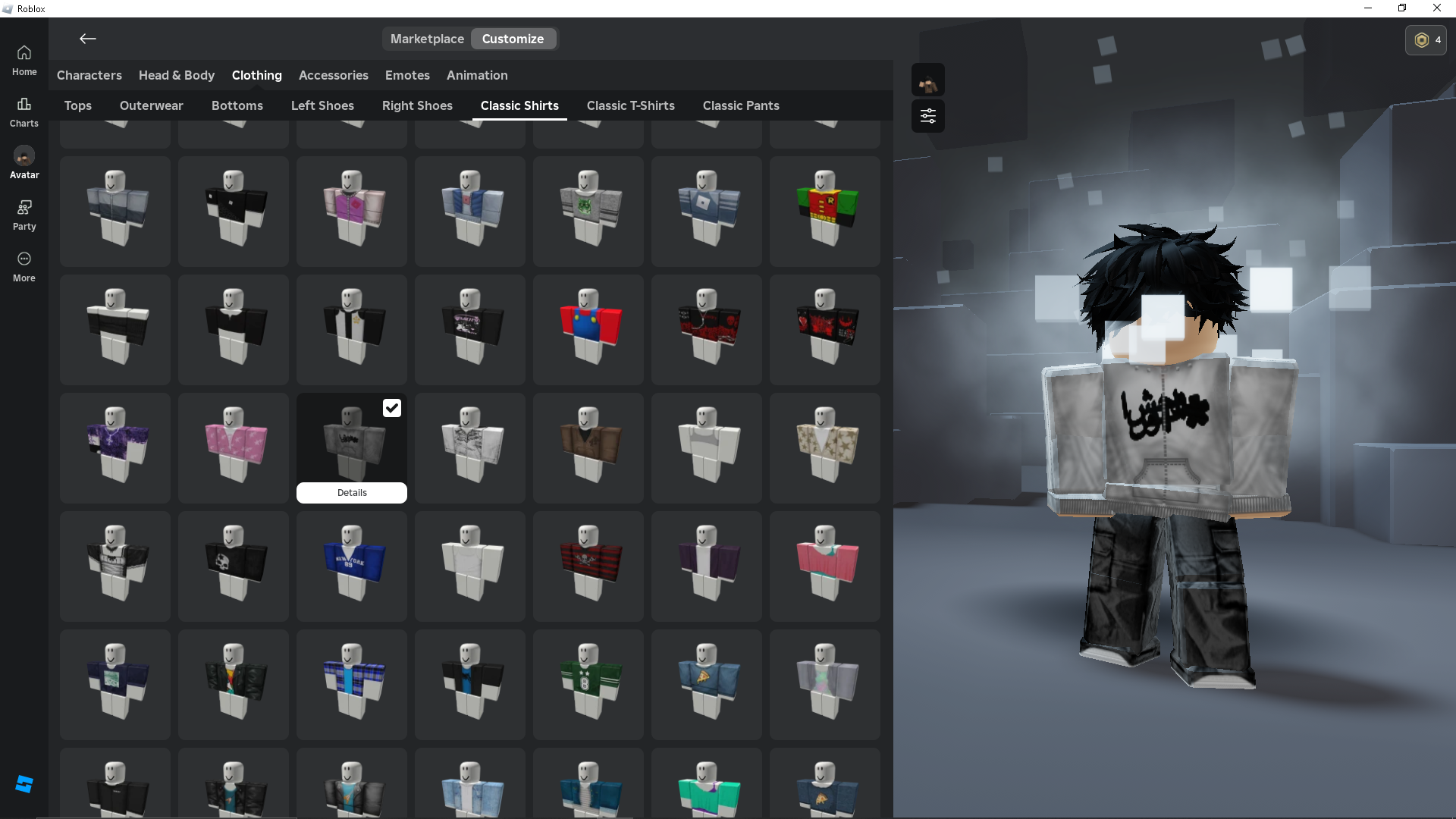Equip the white top with black bottom shirt

115,330
